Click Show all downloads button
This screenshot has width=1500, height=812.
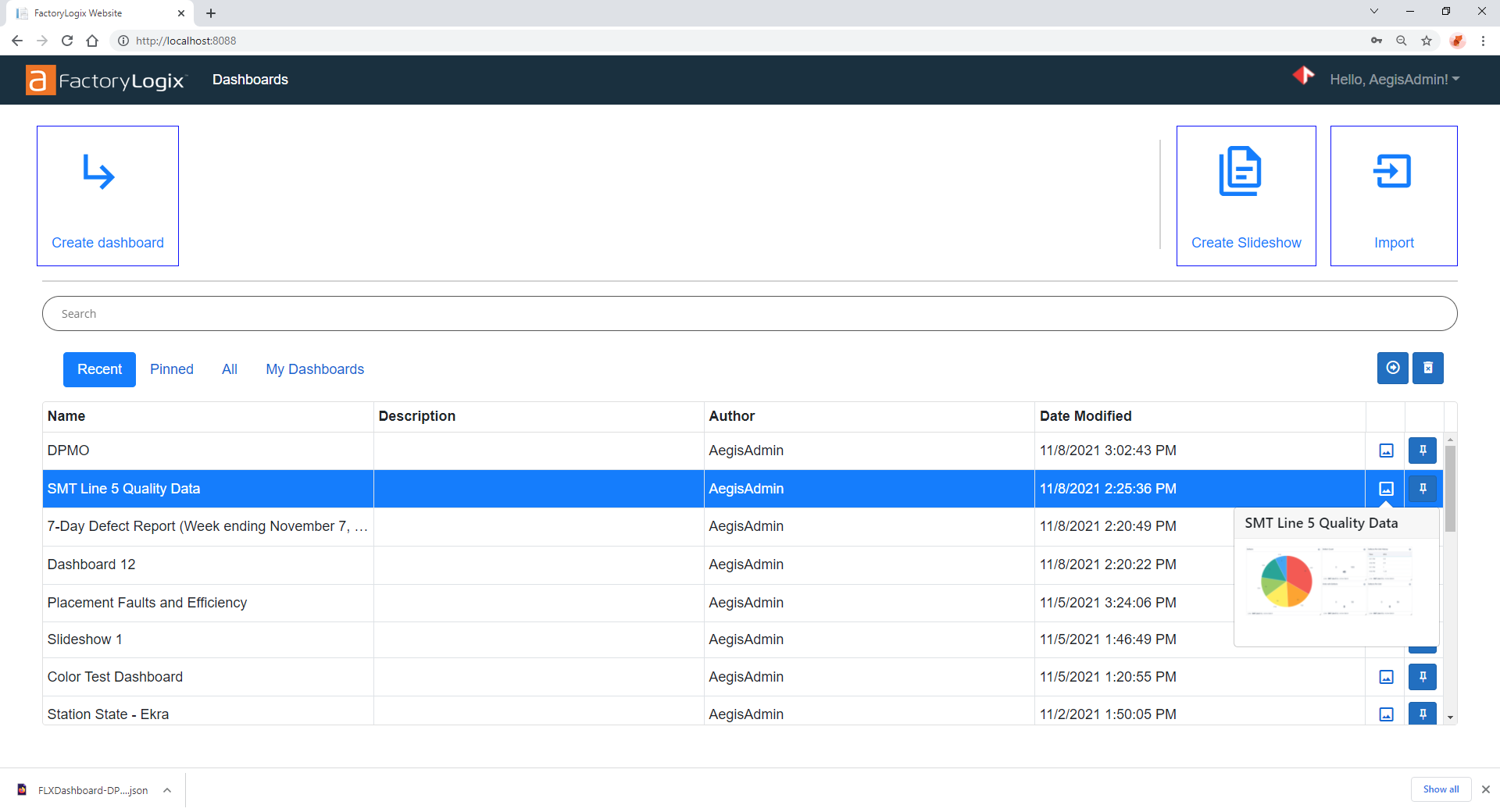[1440, 789]
